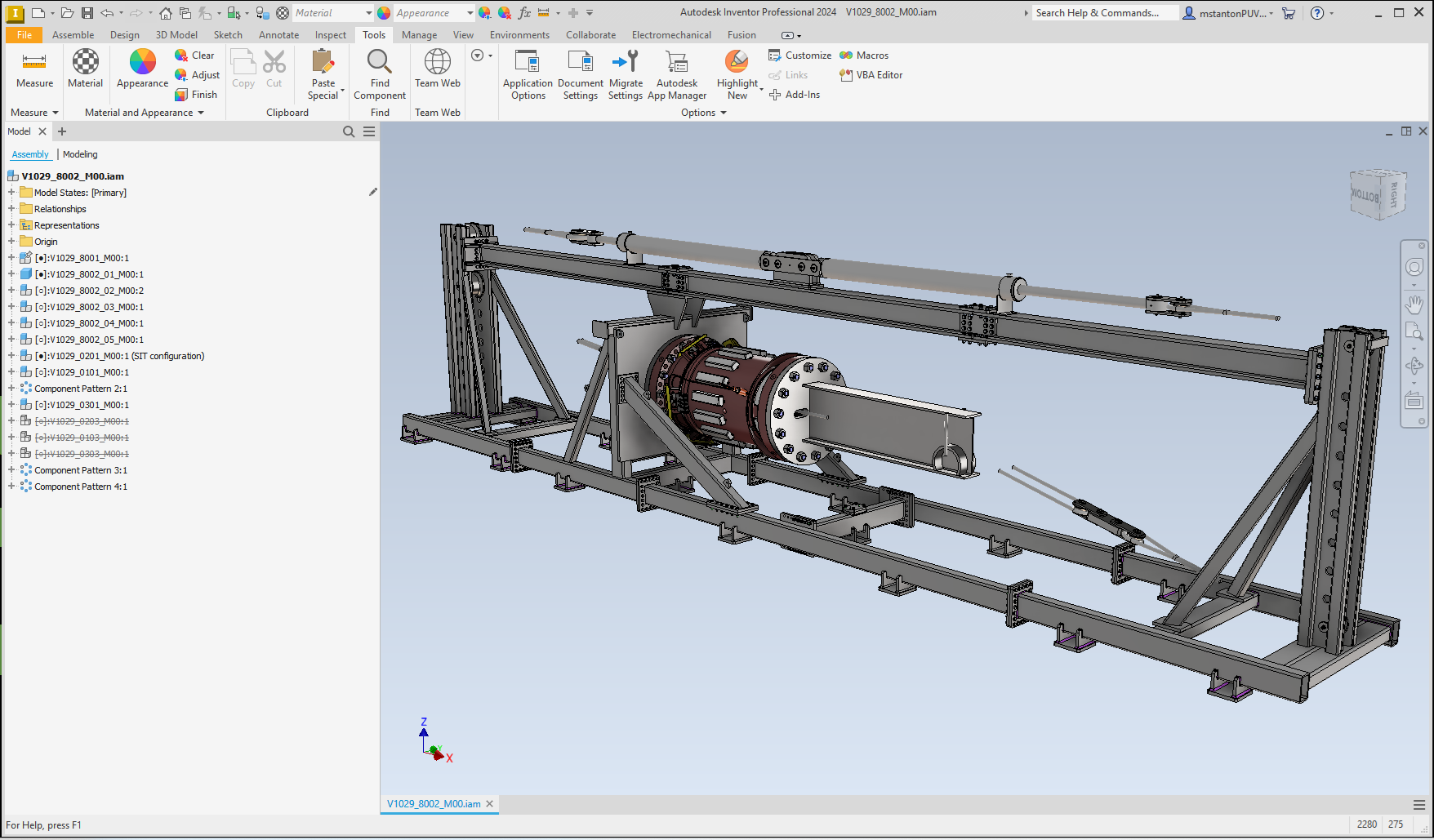Select Component Pattern 4:1 in browser
Image resolution: width=1434 pixels, height=840 pixels.
pos(81,487)
